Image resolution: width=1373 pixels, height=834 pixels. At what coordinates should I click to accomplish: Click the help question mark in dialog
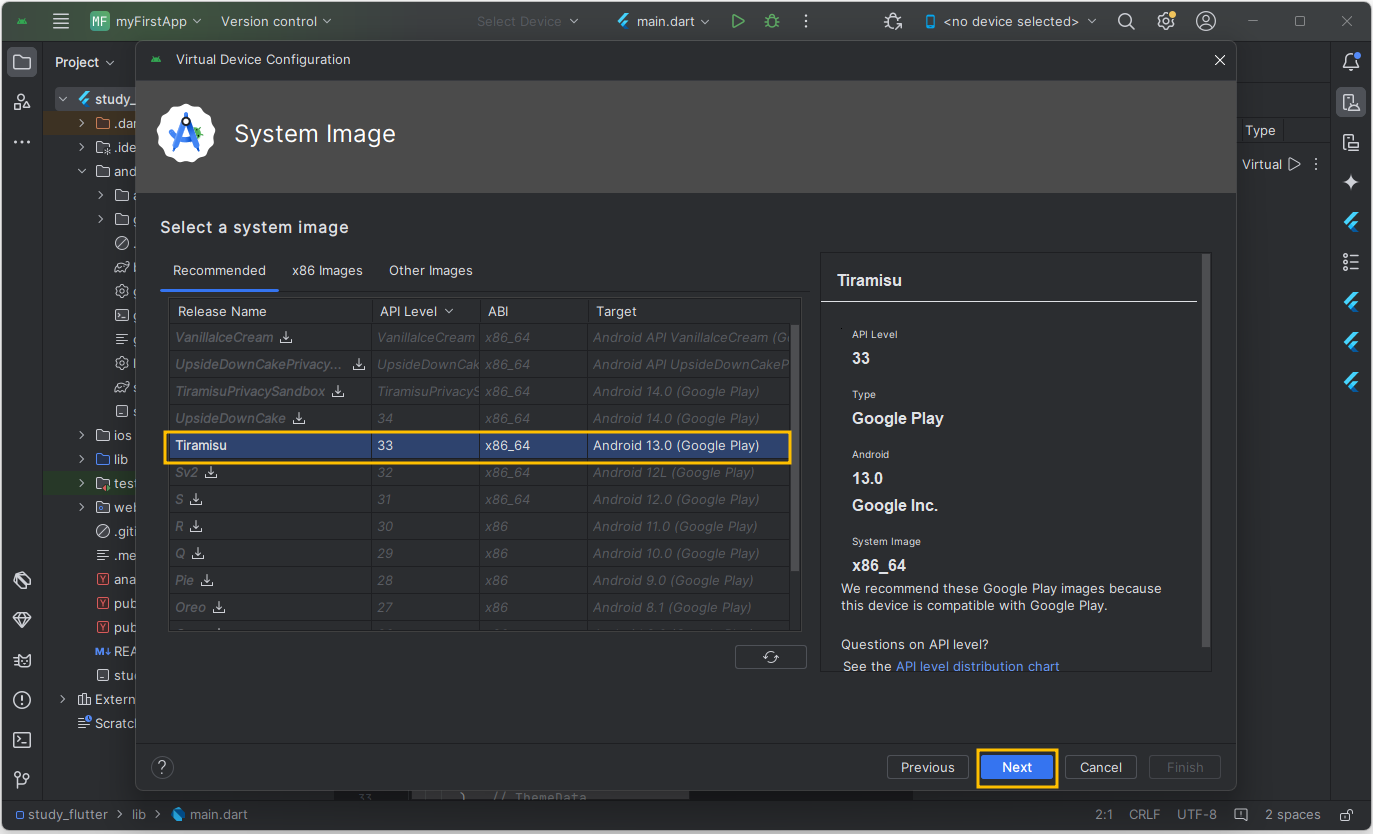(162, 767)
